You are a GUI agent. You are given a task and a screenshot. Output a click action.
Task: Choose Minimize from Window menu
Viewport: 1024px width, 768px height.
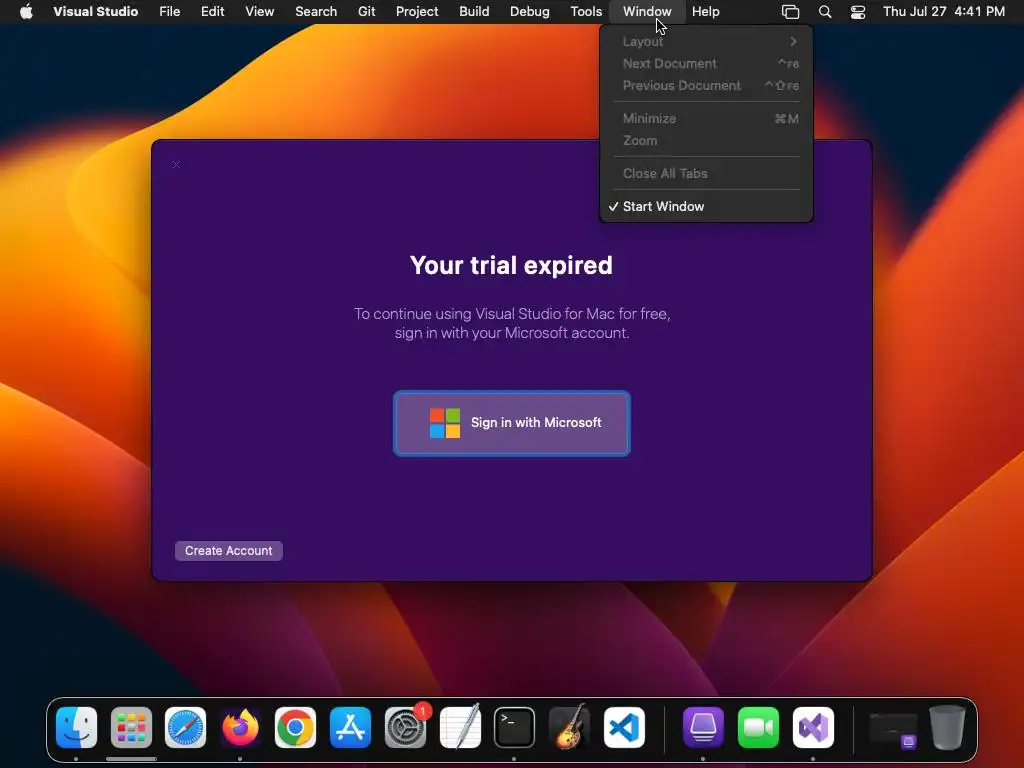click(x=706, y=118)
